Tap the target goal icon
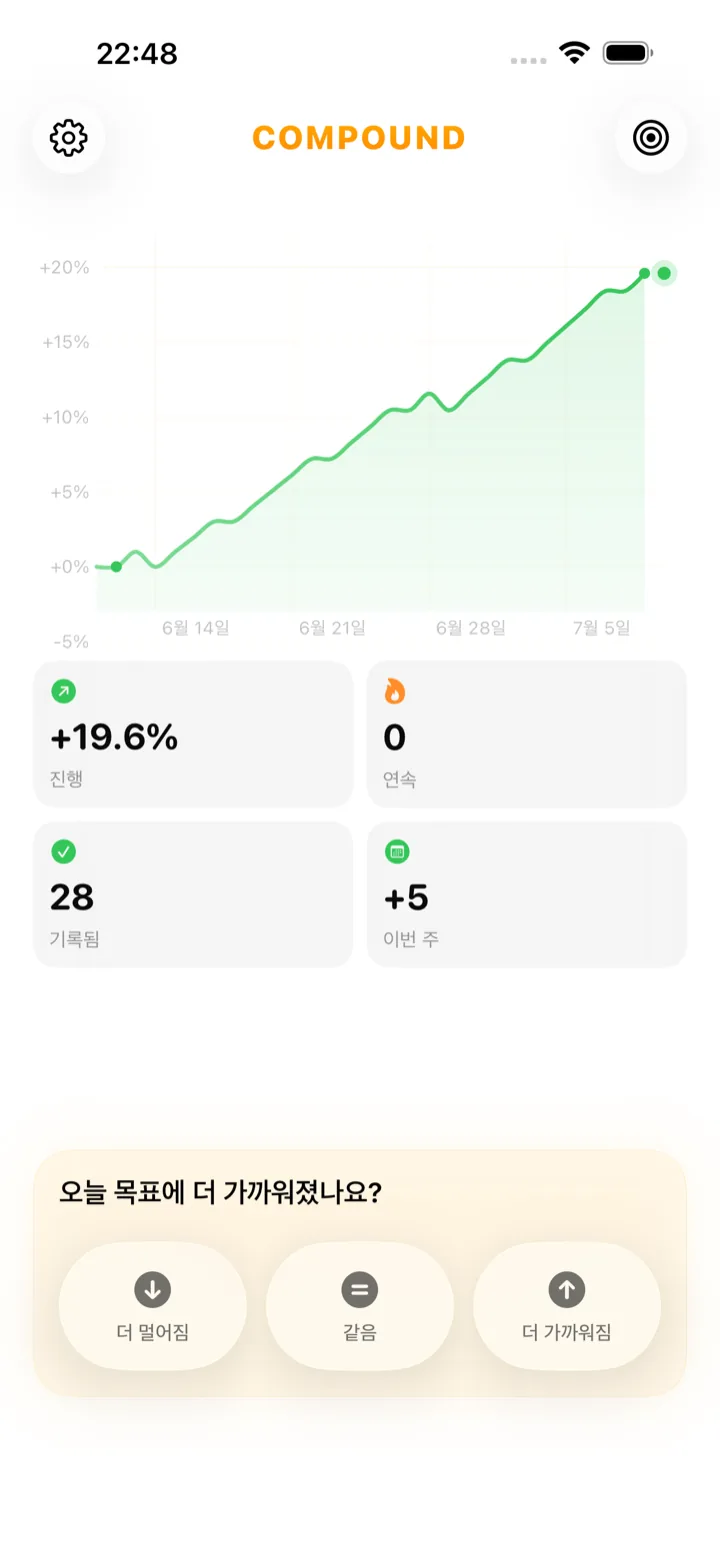The width and height of the screenshot is (720, 1564). tap(651, 138)
